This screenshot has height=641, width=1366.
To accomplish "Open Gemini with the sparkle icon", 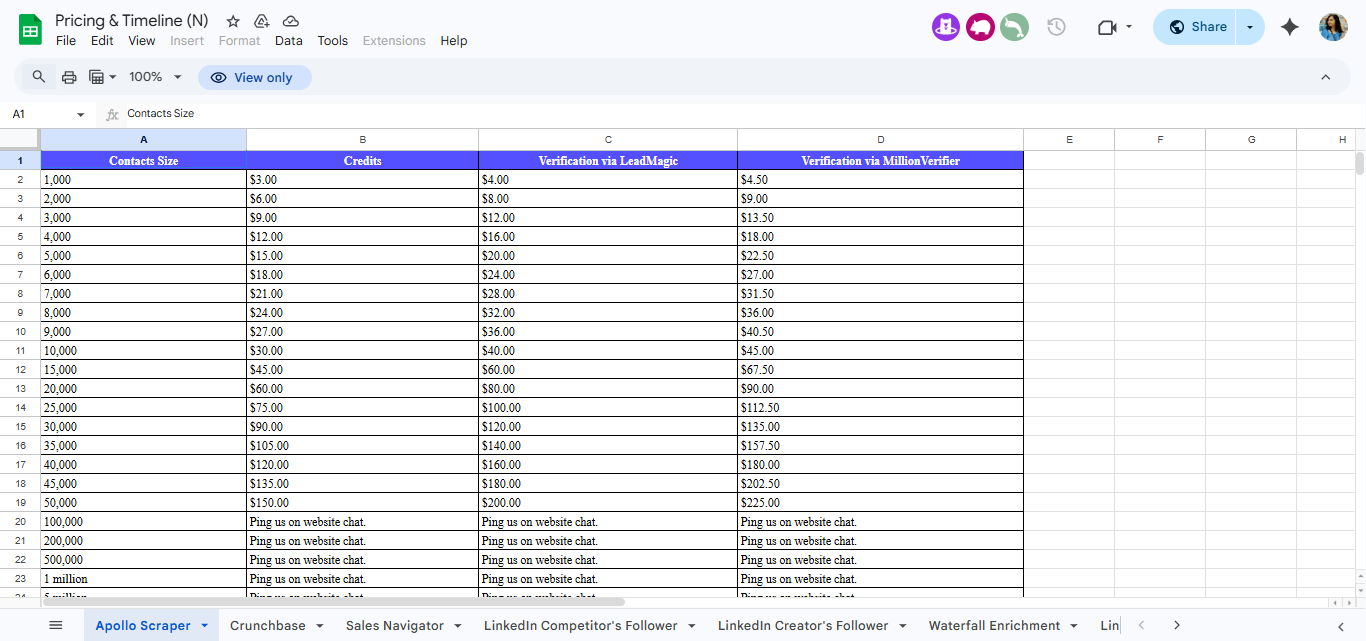I will [x=1289, y=27].
